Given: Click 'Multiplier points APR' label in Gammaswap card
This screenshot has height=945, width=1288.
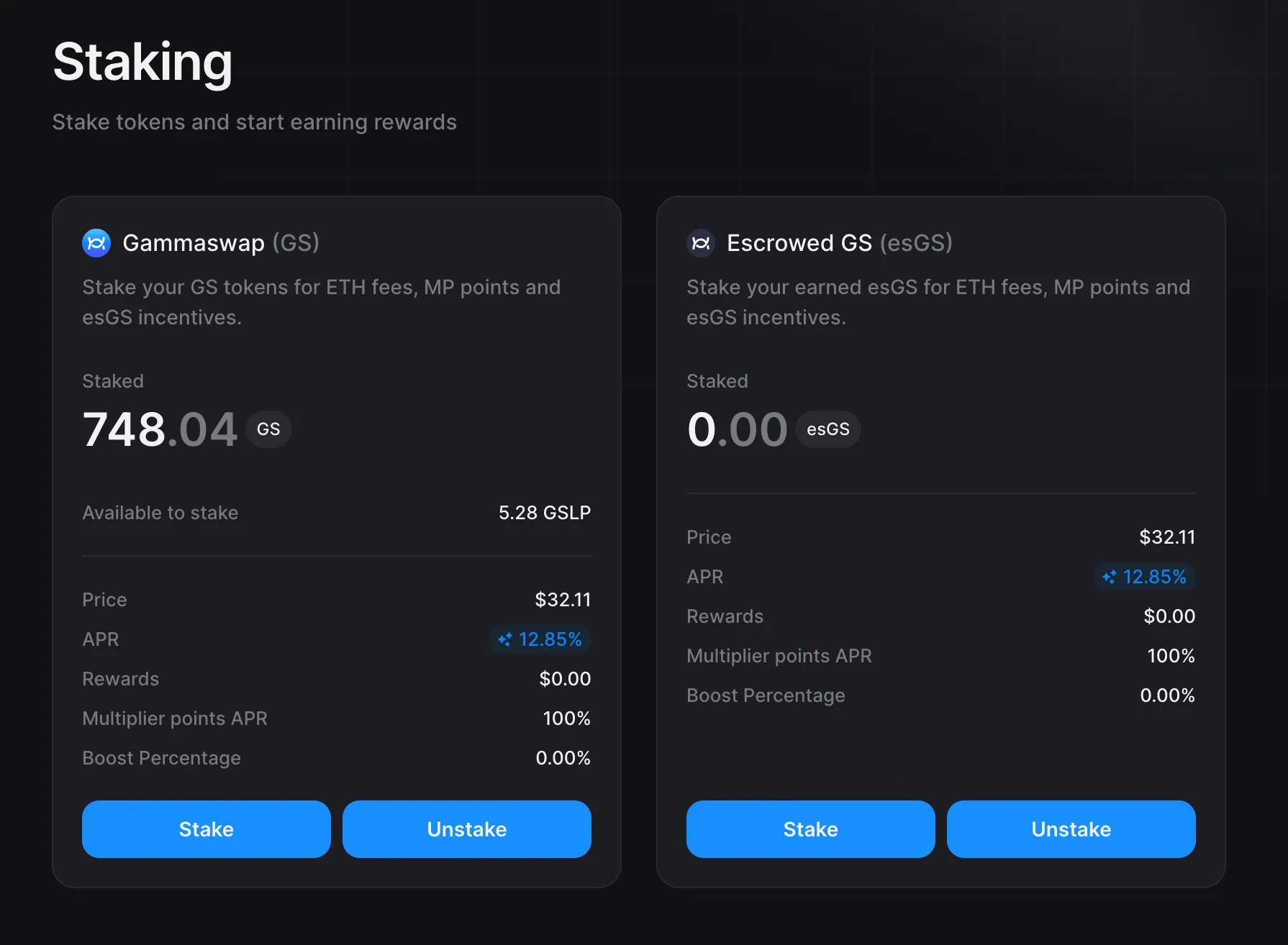Looking at the screenshot, I should pos(175,718).
